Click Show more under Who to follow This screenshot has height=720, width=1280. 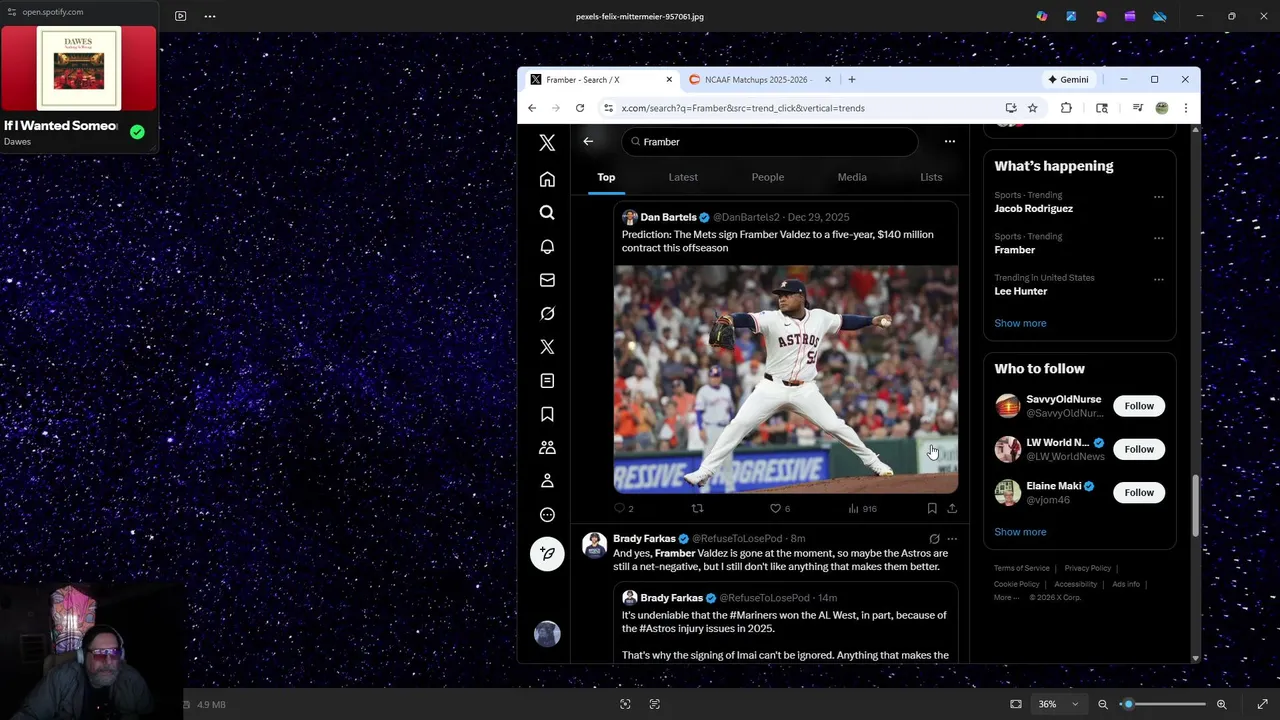click(1020, 532)
